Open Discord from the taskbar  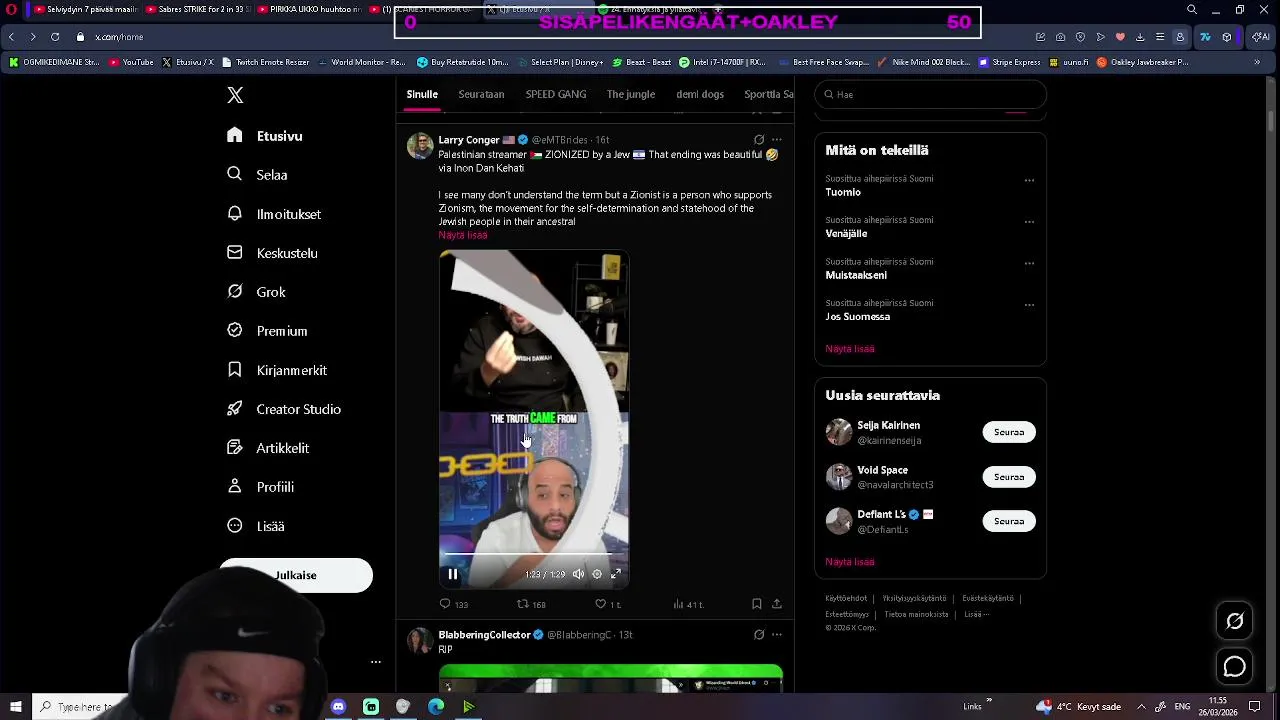[338, 707]
